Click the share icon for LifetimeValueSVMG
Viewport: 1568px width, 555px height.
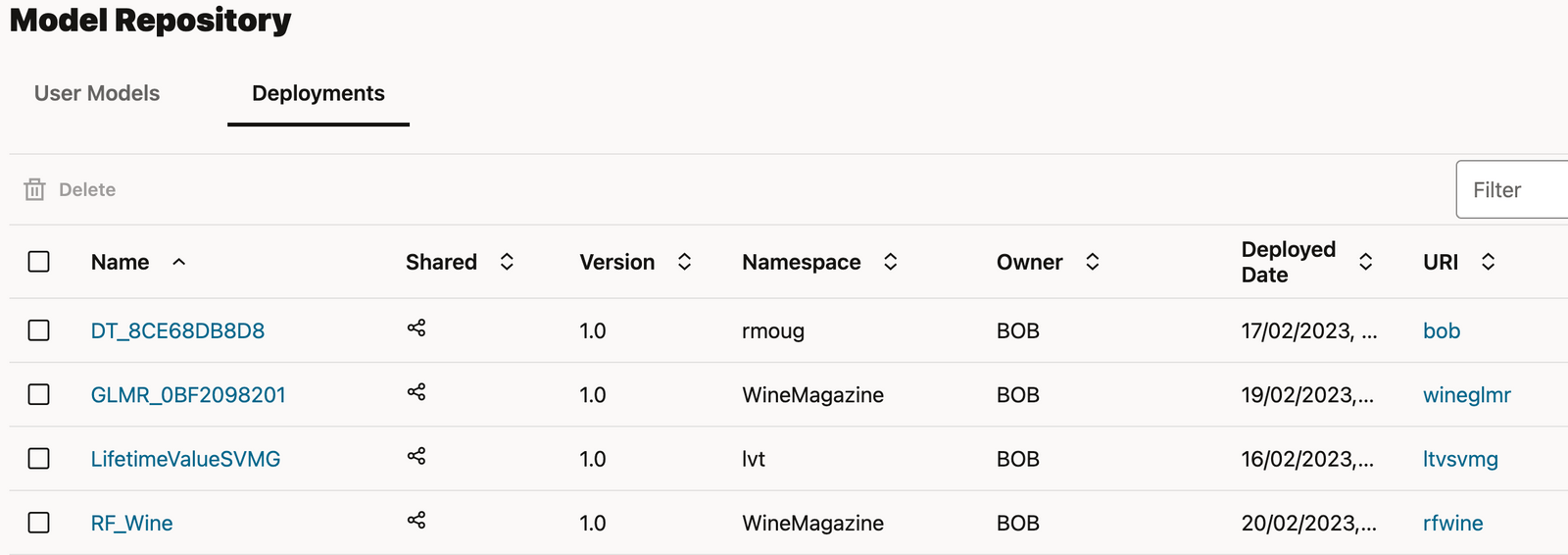click(x=416, y=456)
